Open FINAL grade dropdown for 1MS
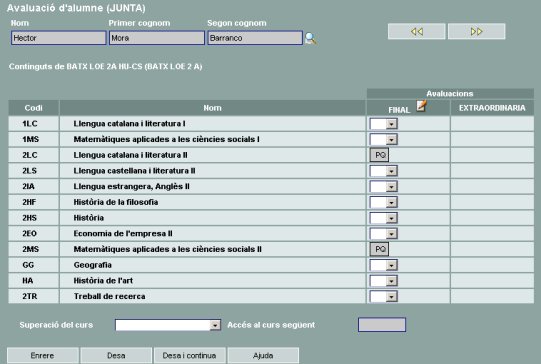 [x=383, y=139]
